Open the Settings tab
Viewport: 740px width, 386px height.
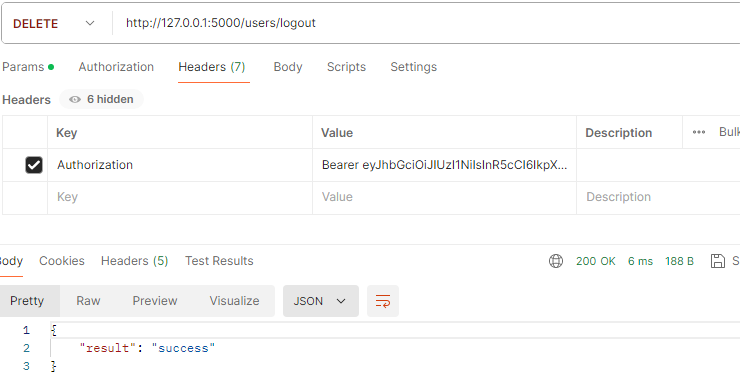pos(413,67)
